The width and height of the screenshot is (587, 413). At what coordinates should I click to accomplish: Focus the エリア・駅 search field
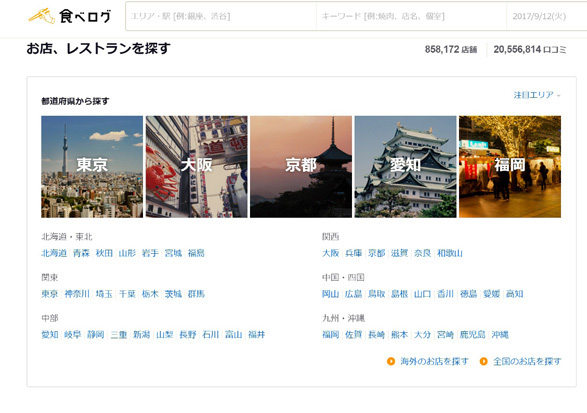(x=221, y=16)
